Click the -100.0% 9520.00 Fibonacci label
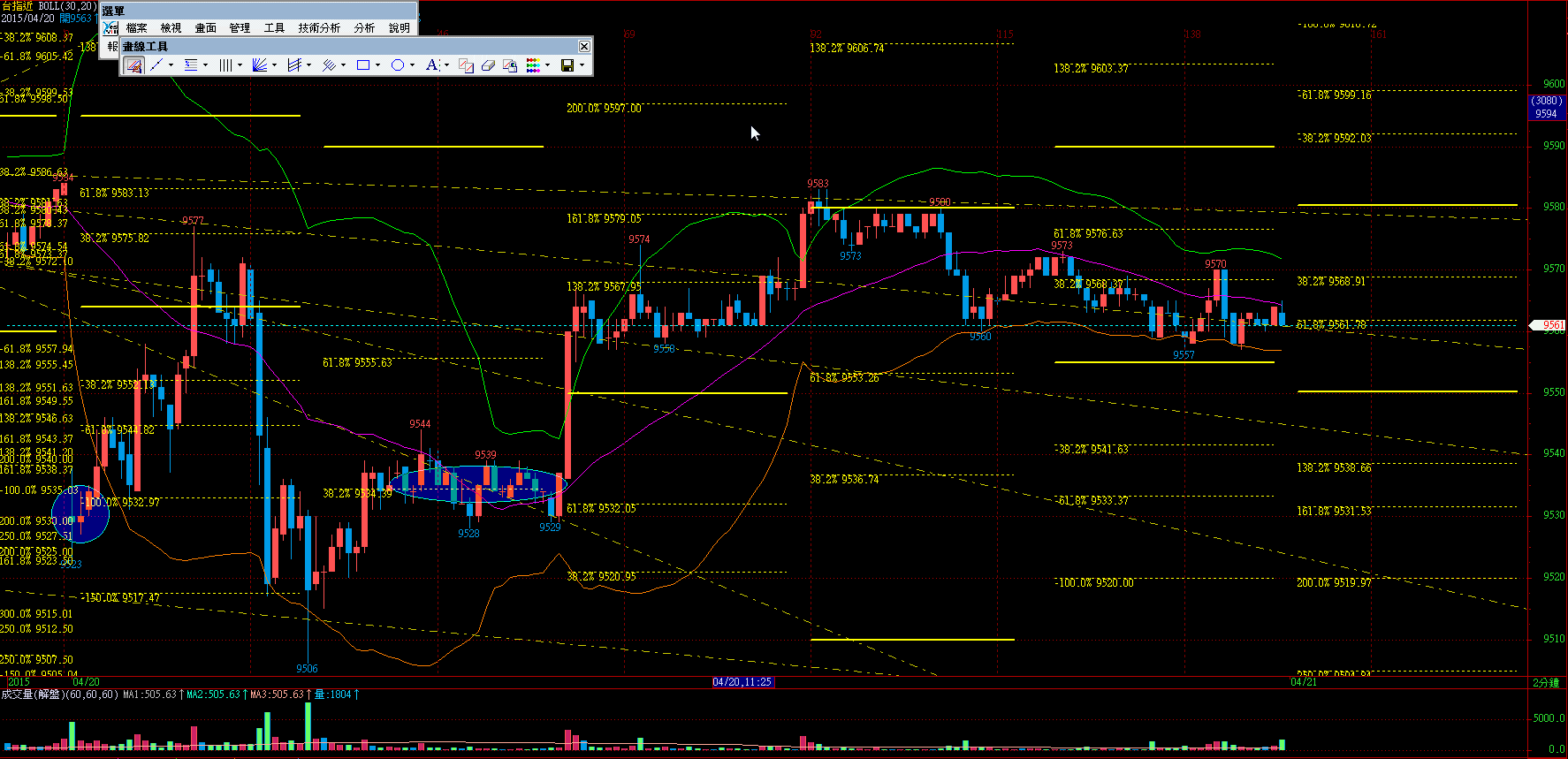The image size is (1568, 759). click(x=1094, y=583)
